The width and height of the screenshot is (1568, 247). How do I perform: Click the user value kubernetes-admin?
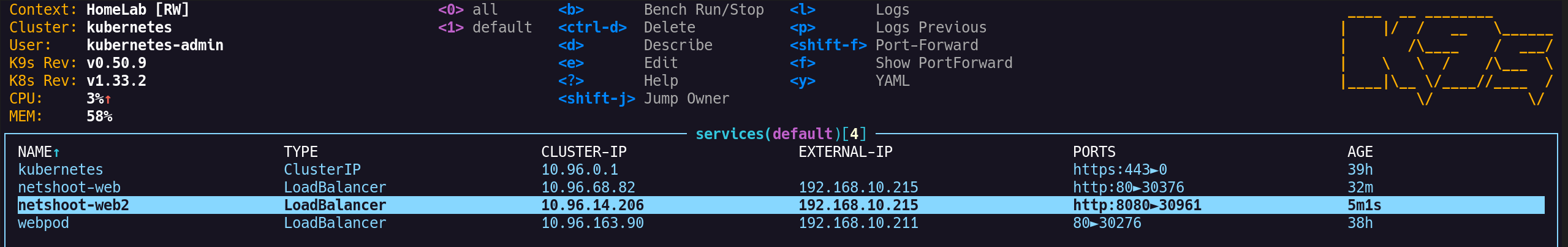click(x=155, y=45)
